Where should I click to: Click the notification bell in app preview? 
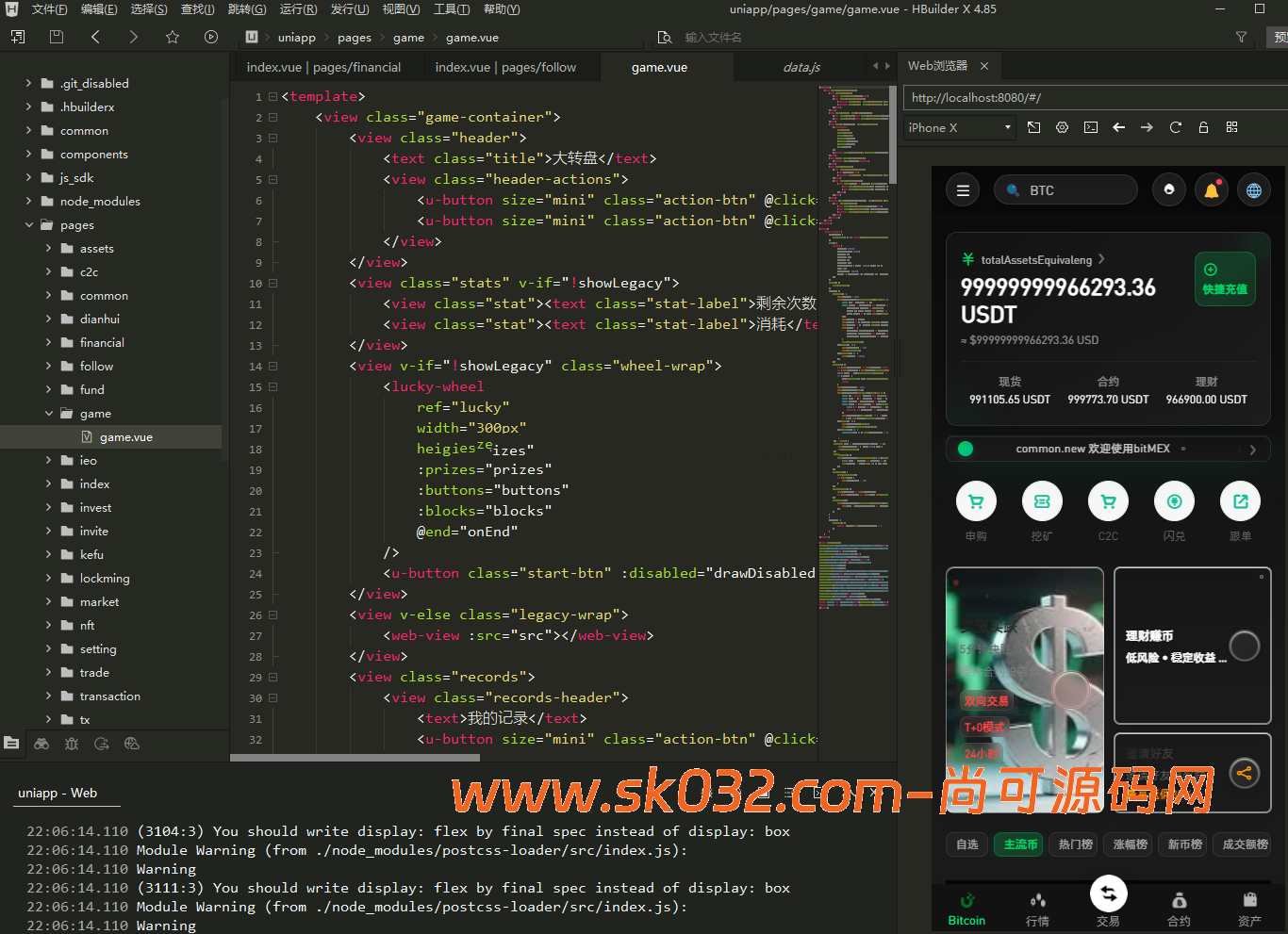[x=1211, y=190]
